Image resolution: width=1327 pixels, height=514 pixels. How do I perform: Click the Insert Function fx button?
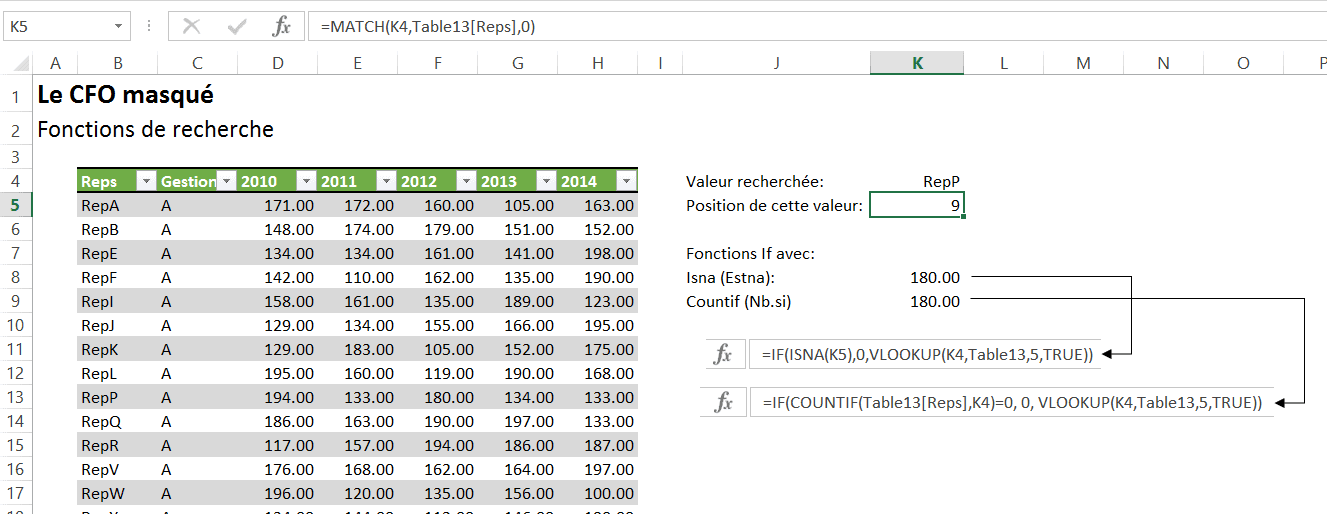[x=282, y=27]
